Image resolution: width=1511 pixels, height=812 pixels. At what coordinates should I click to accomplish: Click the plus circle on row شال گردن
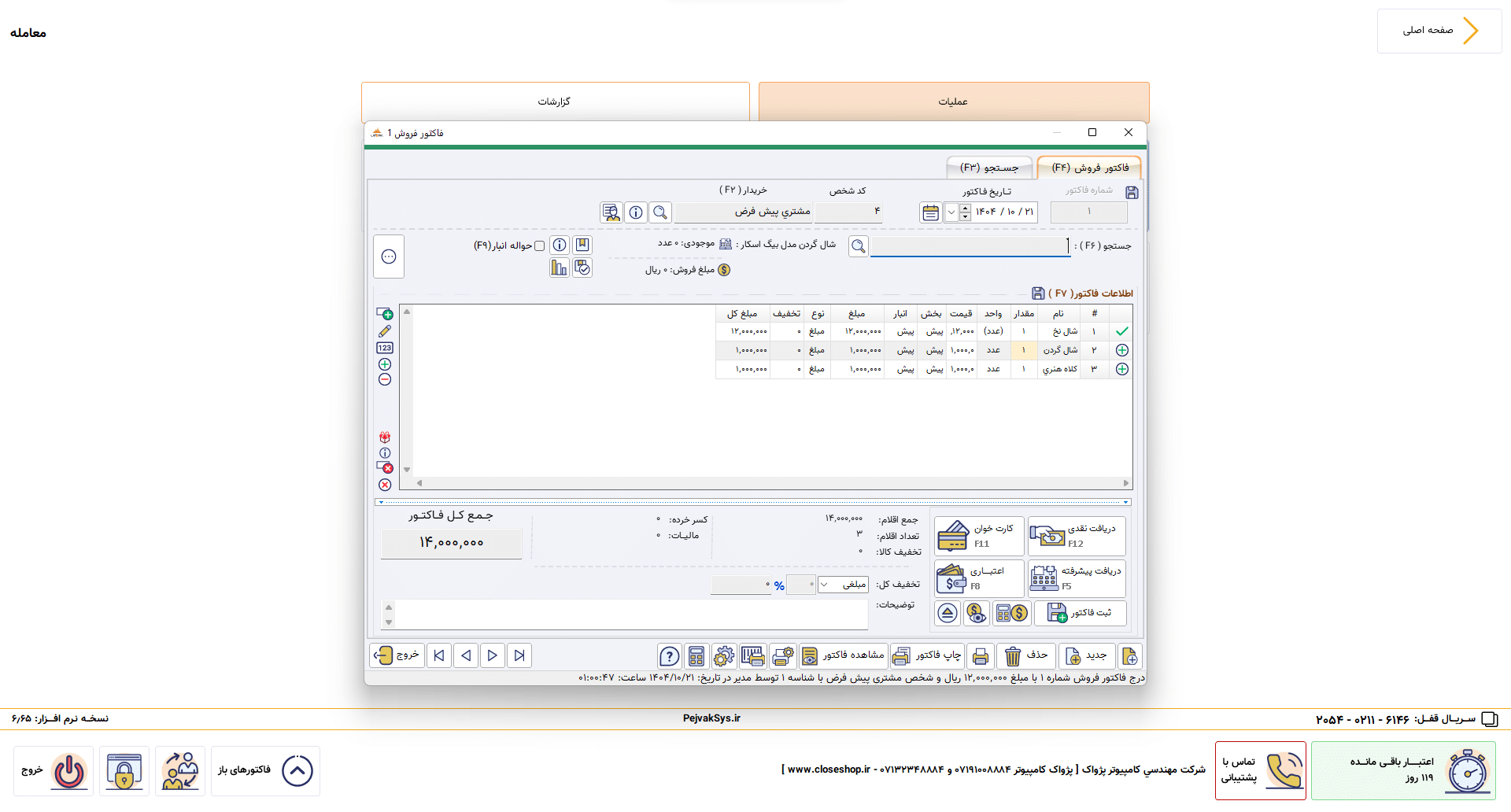pyautogui.click(x=1122, y=350)
